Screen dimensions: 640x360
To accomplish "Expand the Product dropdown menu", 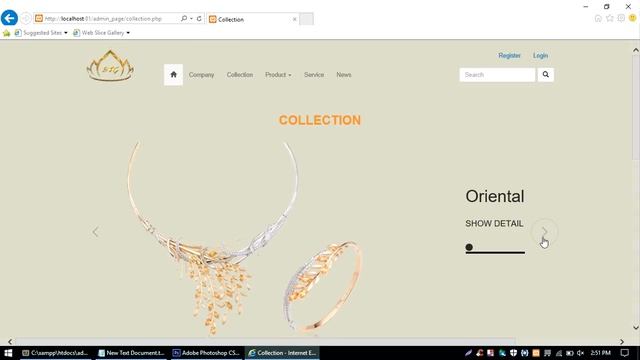I will click(x=278, y=75).
